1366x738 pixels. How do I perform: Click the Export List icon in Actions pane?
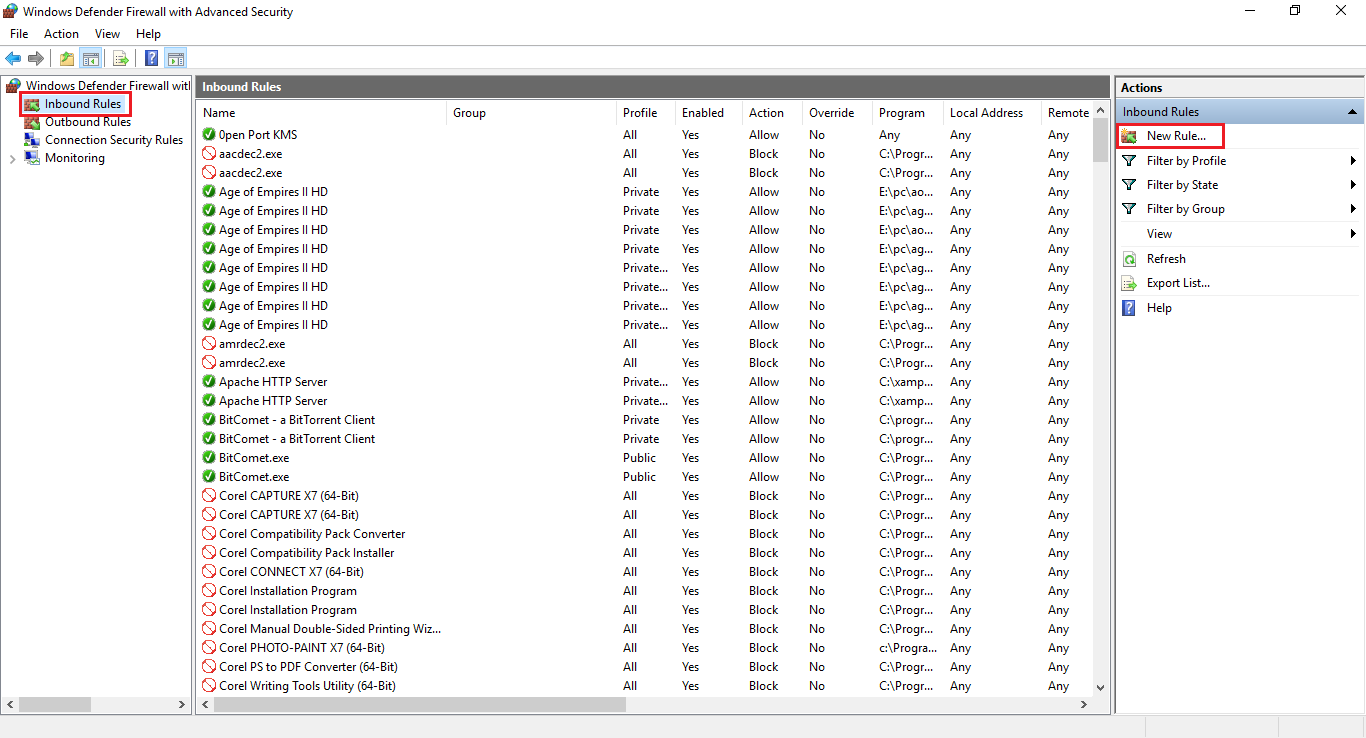coord(1130,283)
